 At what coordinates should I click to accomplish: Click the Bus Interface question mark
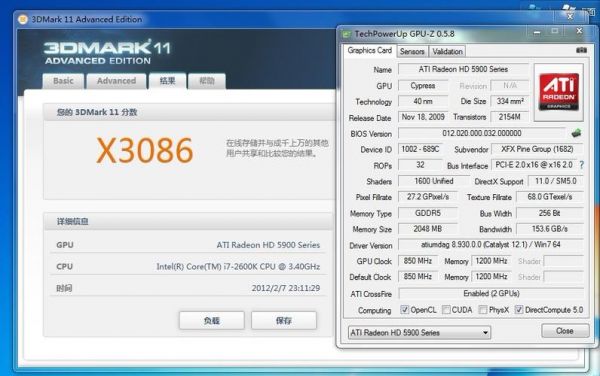pyautogui.click(x=582, y=165)
